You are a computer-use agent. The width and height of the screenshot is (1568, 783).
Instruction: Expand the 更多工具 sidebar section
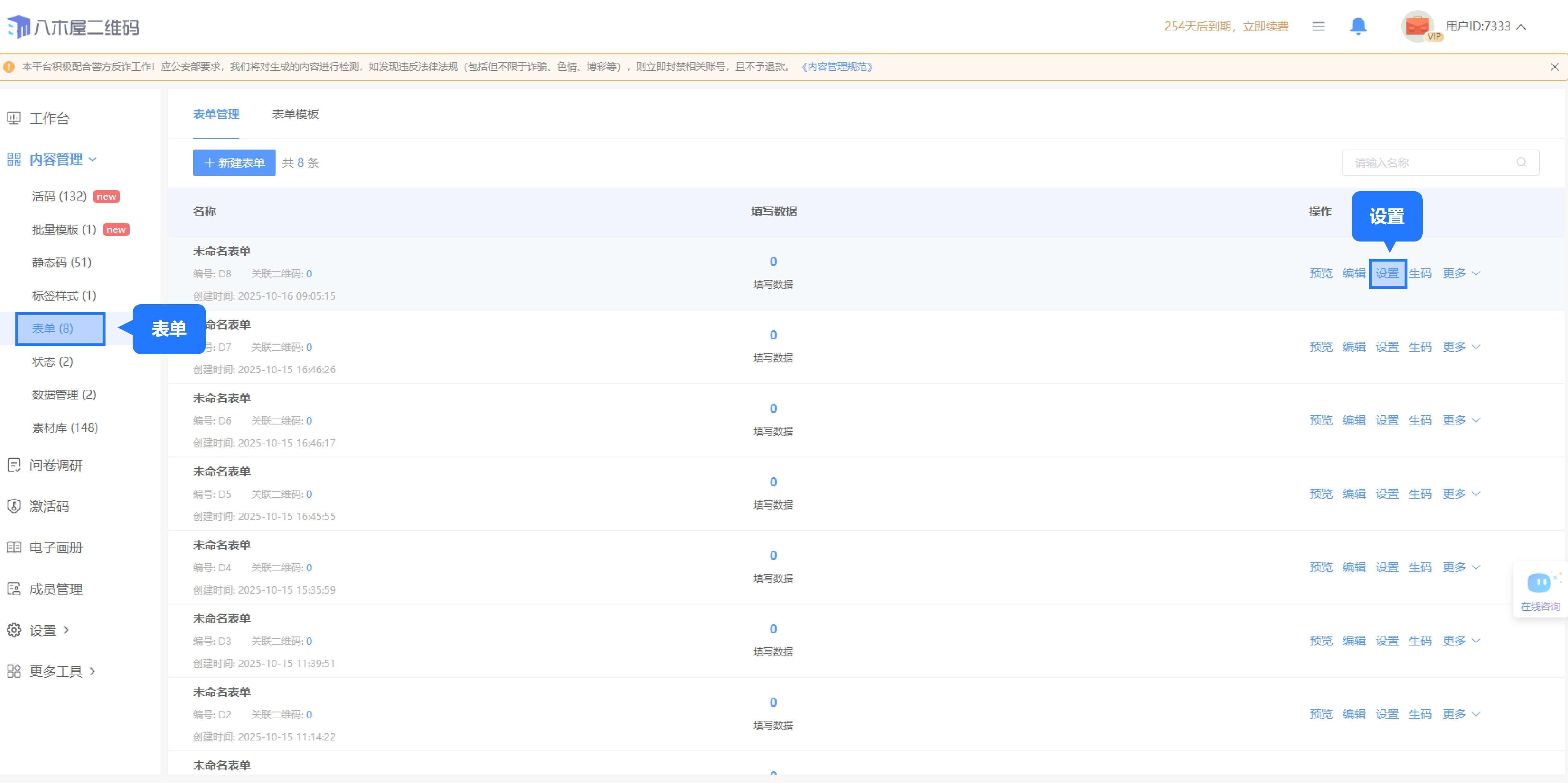point(56,671)
